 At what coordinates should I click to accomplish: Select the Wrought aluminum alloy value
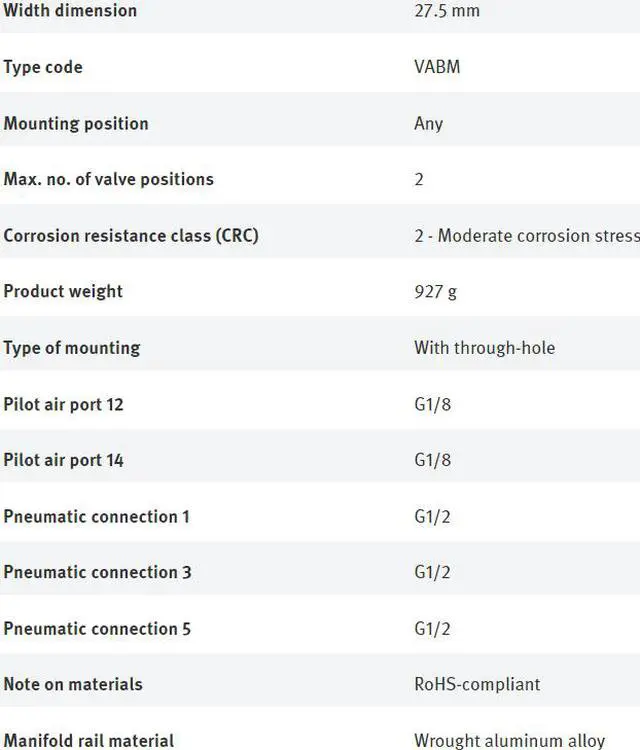pos(510,741)
